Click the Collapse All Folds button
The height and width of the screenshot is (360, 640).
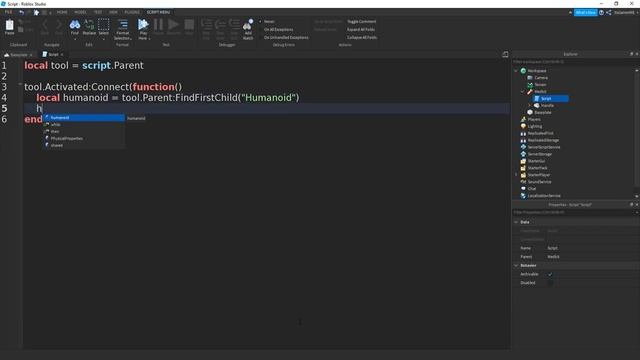point(362,38)
